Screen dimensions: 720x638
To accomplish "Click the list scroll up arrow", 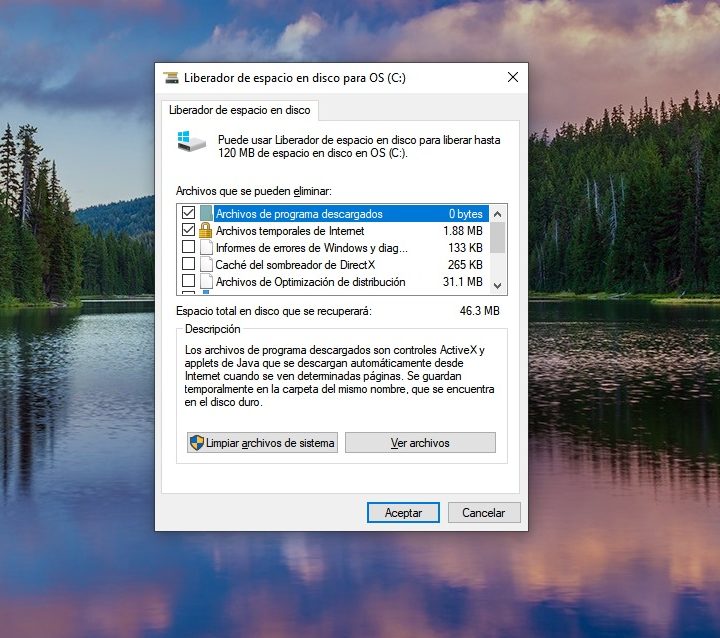I will tap(497, 214).
